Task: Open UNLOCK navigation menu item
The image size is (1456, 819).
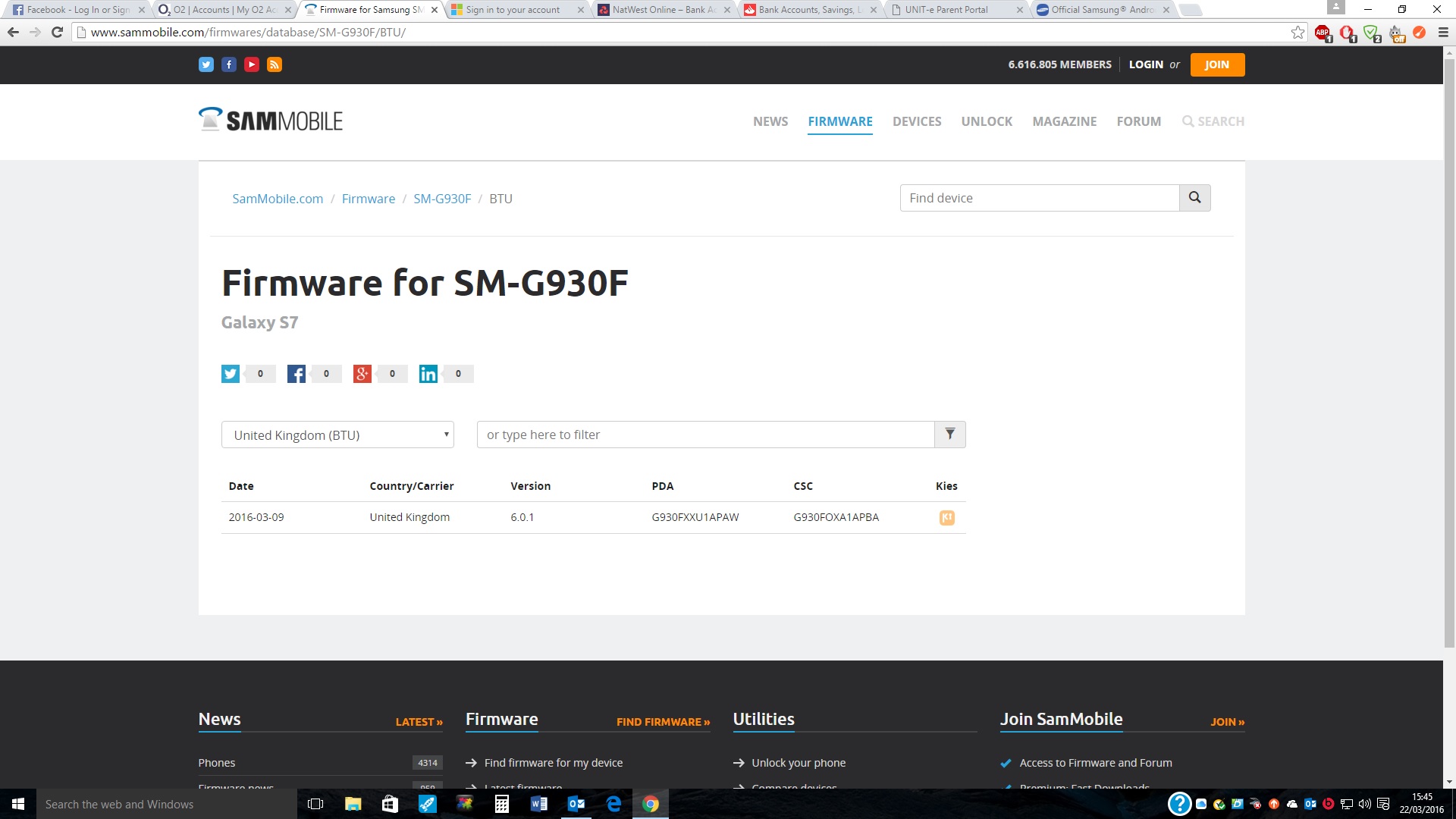Action: (987, 121)
